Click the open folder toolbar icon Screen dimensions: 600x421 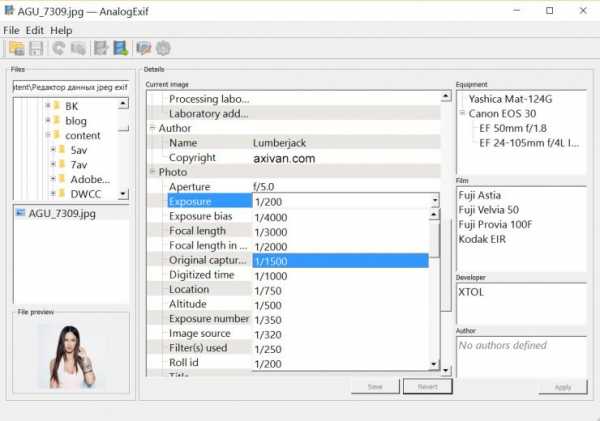point(16,48)
